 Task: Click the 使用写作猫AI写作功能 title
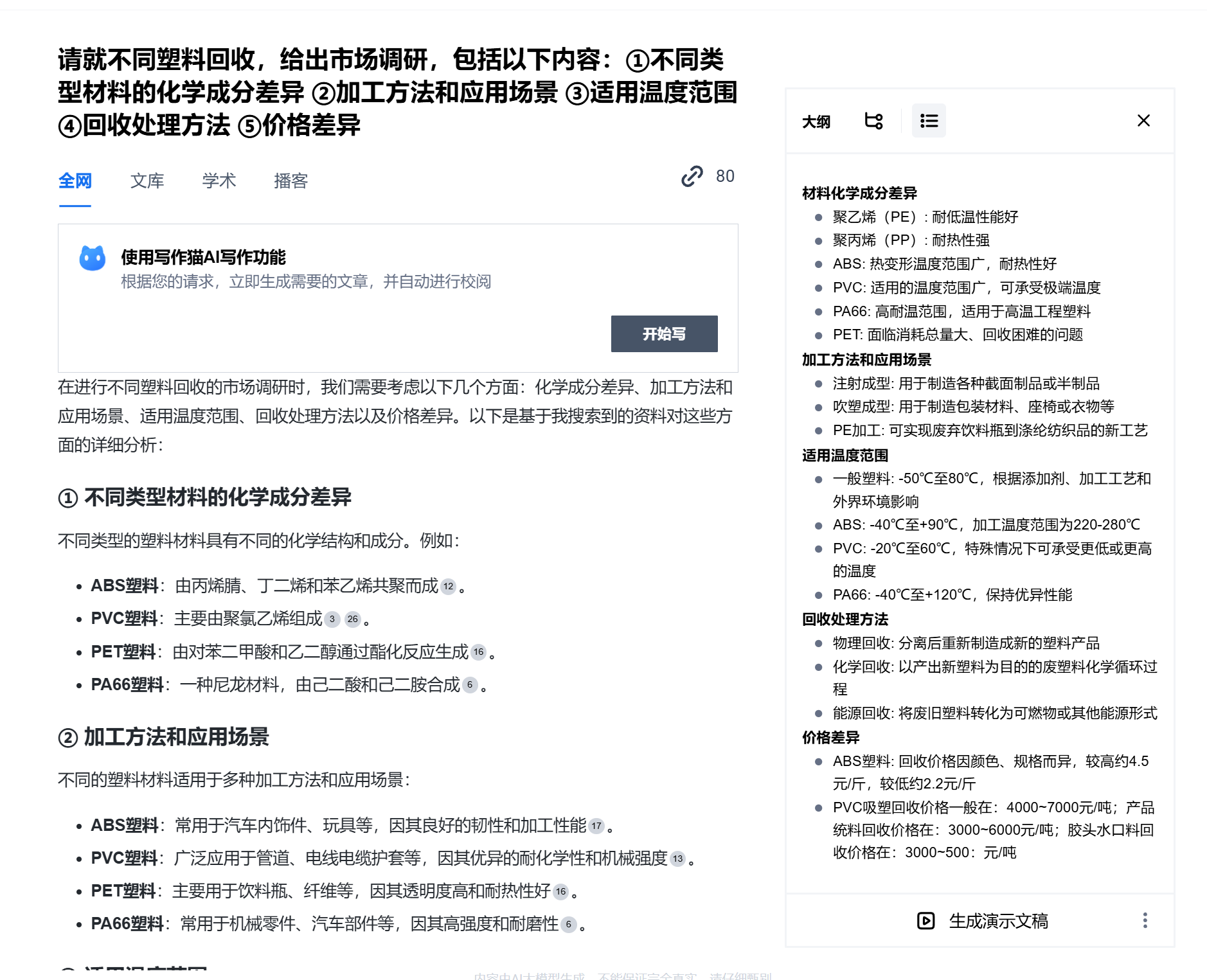[203, 257]
